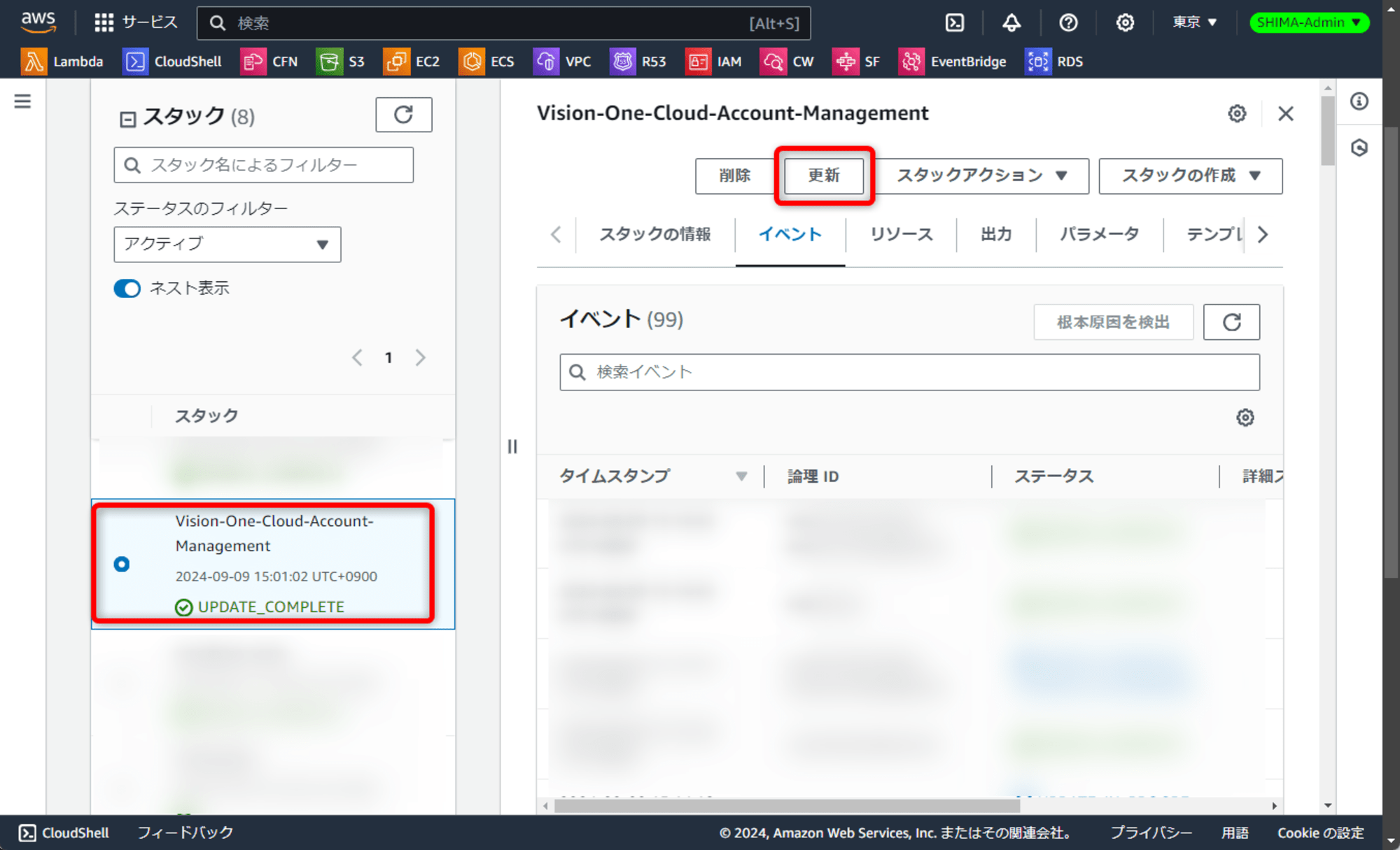This screenshot has width=1400, height=850.
Task: Open the サービス grid menu
Action: click(136, 22)
